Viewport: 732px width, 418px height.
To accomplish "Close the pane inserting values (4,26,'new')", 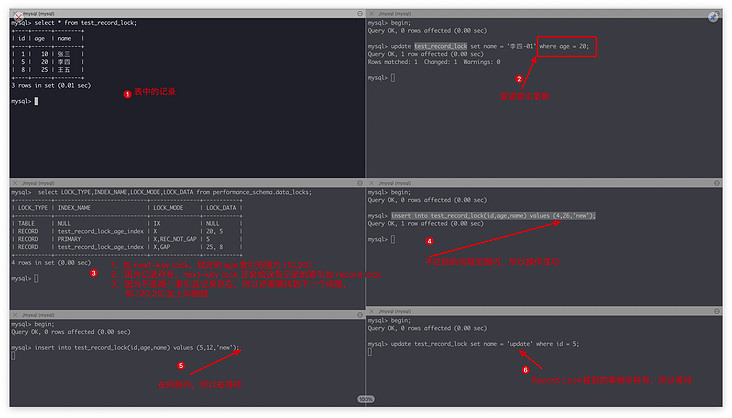I will click(372, 183).
